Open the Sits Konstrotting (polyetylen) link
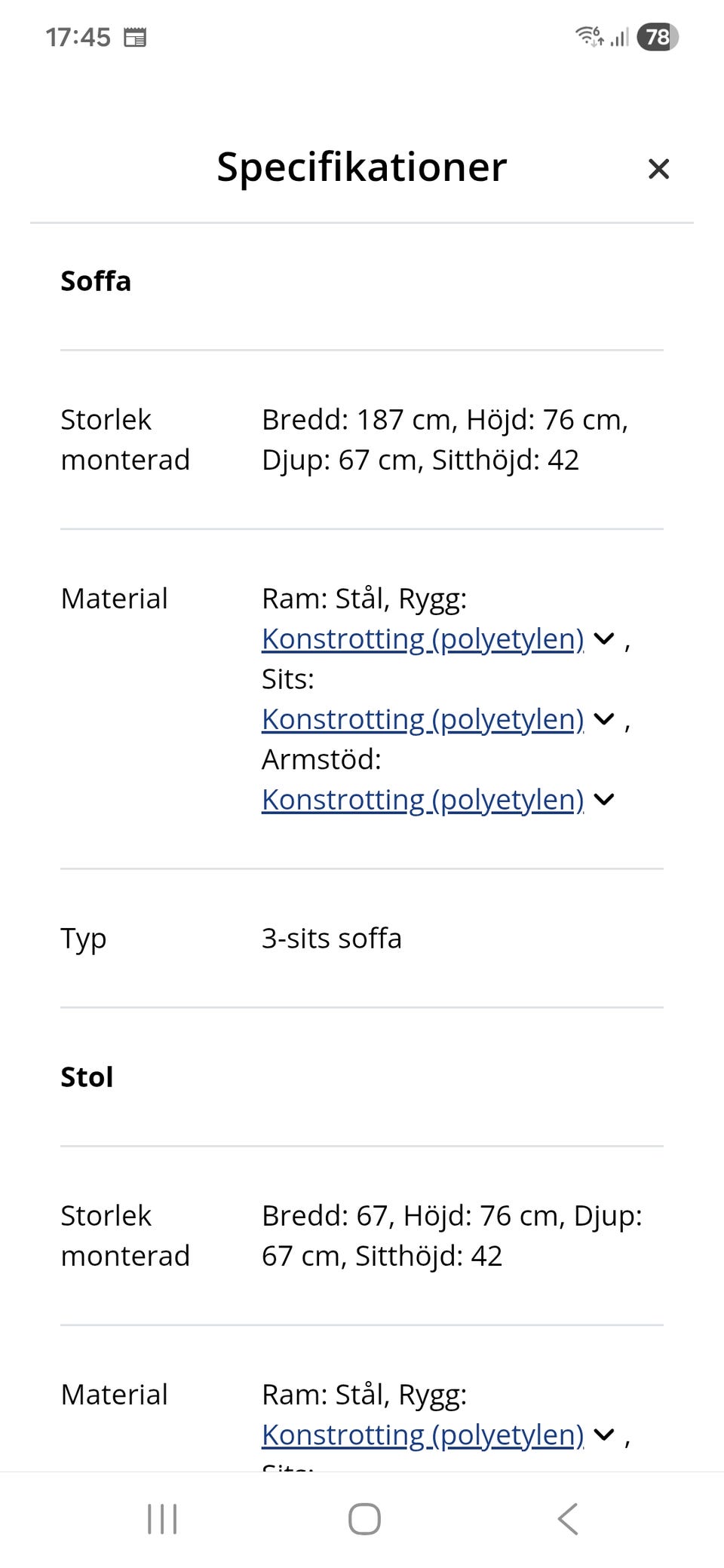 (422, 720)
